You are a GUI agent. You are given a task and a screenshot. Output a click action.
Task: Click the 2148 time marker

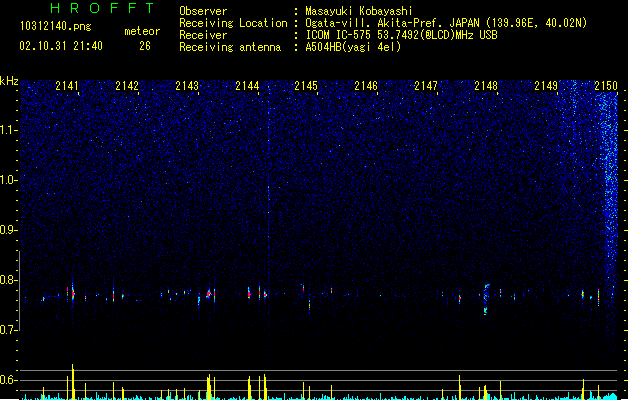[x=486, y=86]
